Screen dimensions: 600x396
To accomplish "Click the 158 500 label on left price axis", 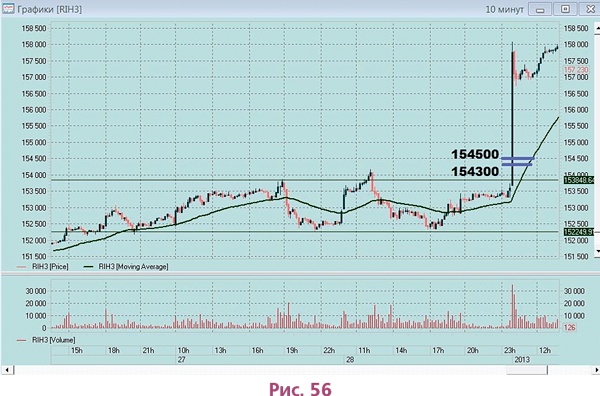I will point(34,28).
